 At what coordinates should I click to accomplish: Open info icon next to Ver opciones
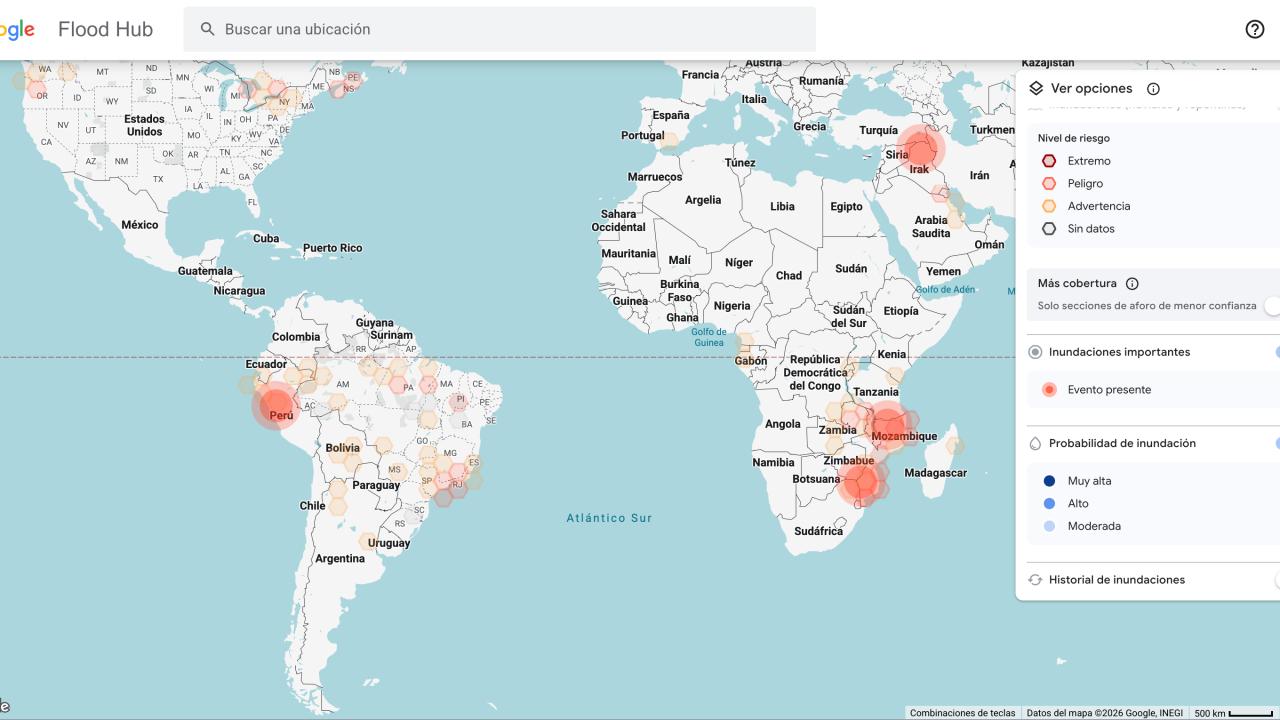(1153, 89)
